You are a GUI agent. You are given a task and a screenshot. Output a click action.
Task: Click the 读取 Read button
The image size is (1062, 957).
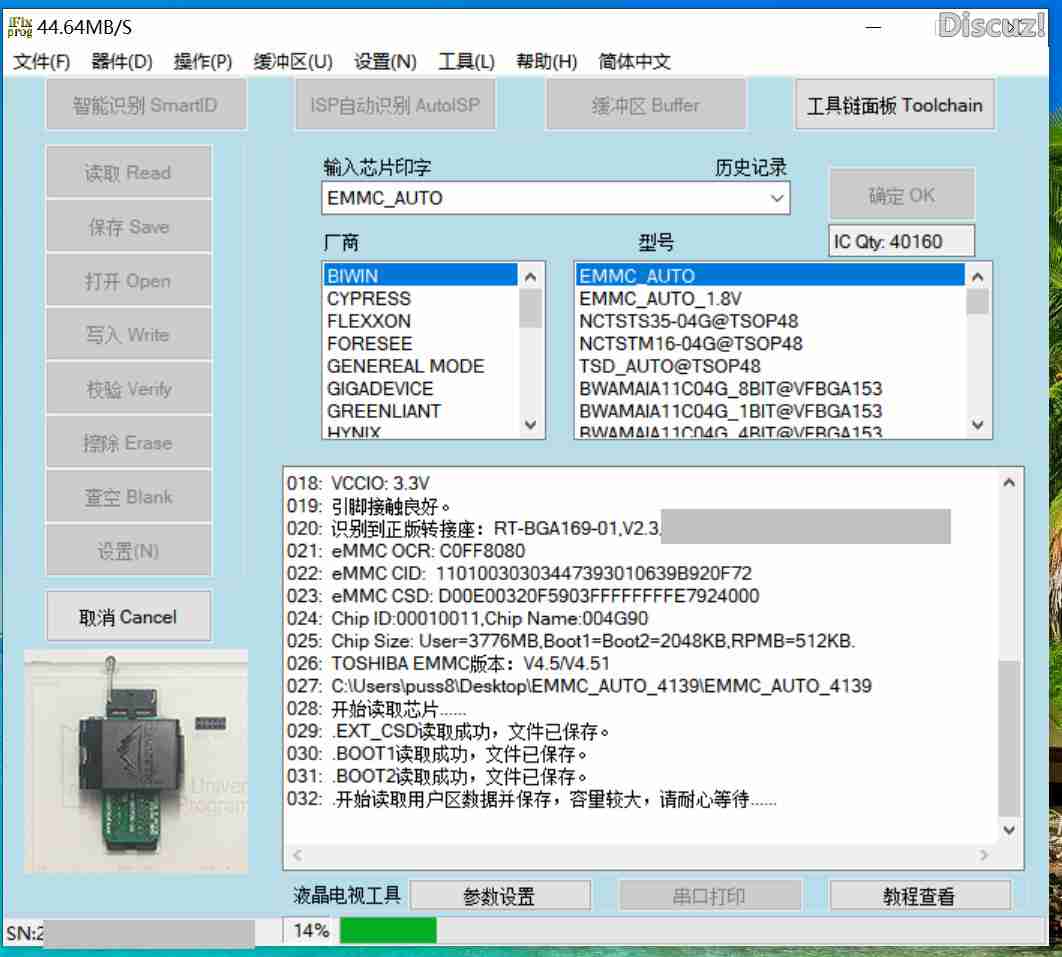click(x=128, y=172)
